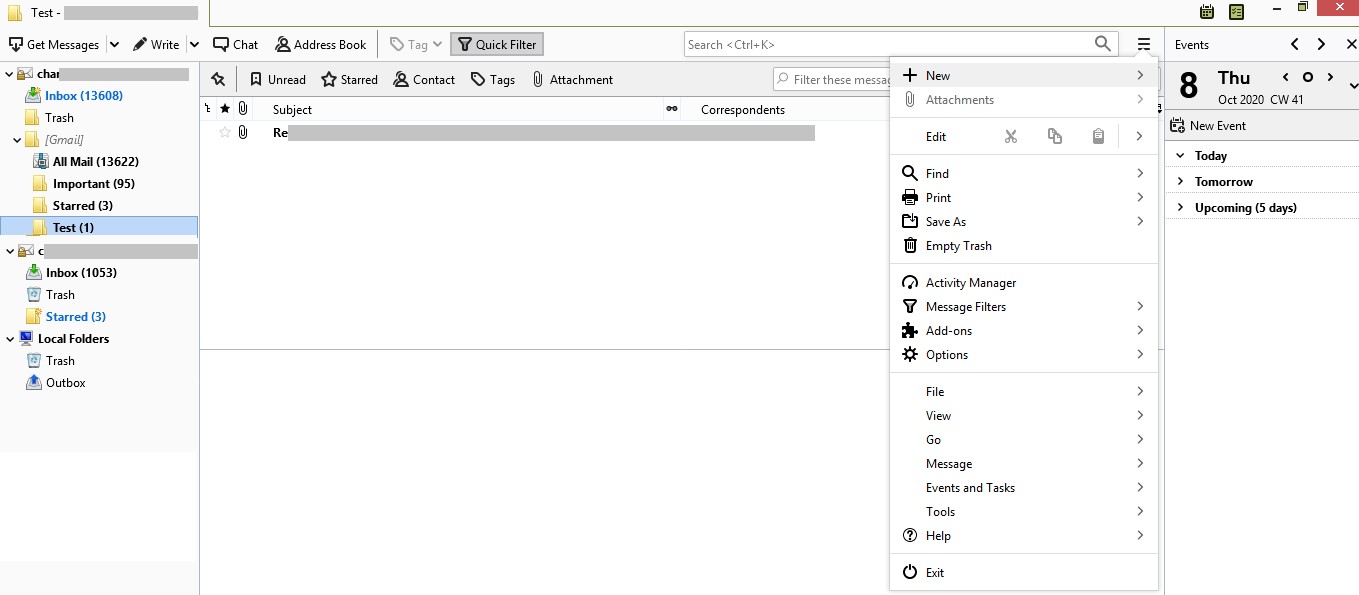The height and width of the screenshot is (595, 1359).
Task: Start a Chat from the toolbar
Action: (x=235, y=44)
